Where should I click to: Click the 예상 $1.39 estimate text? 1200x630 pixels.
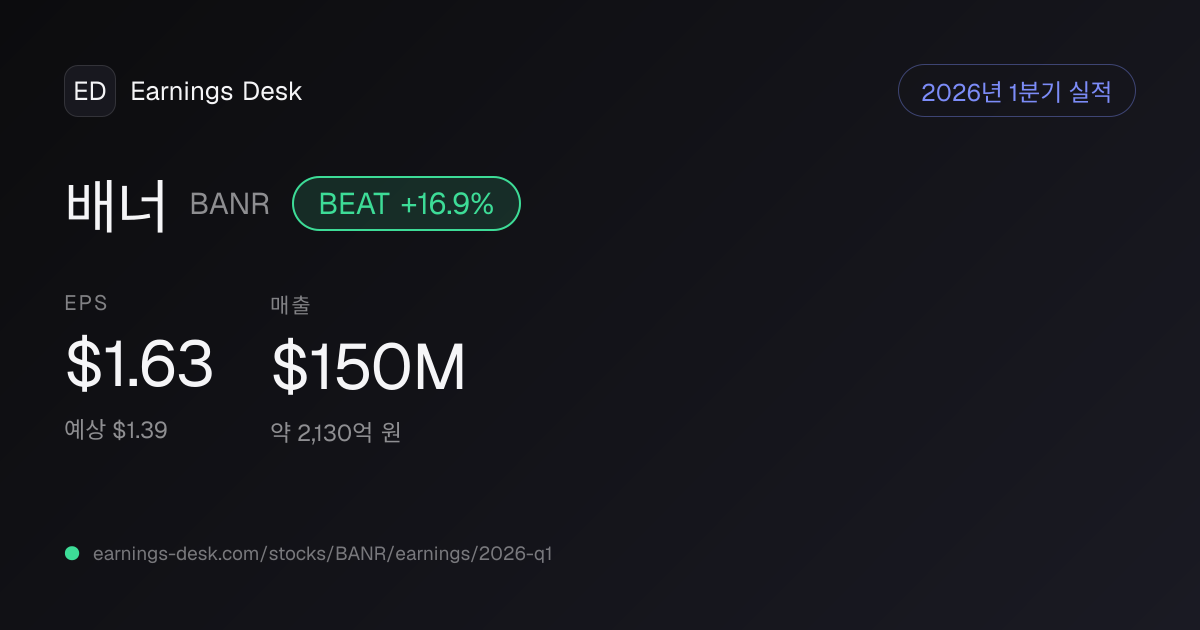click(x=116, y=431)
